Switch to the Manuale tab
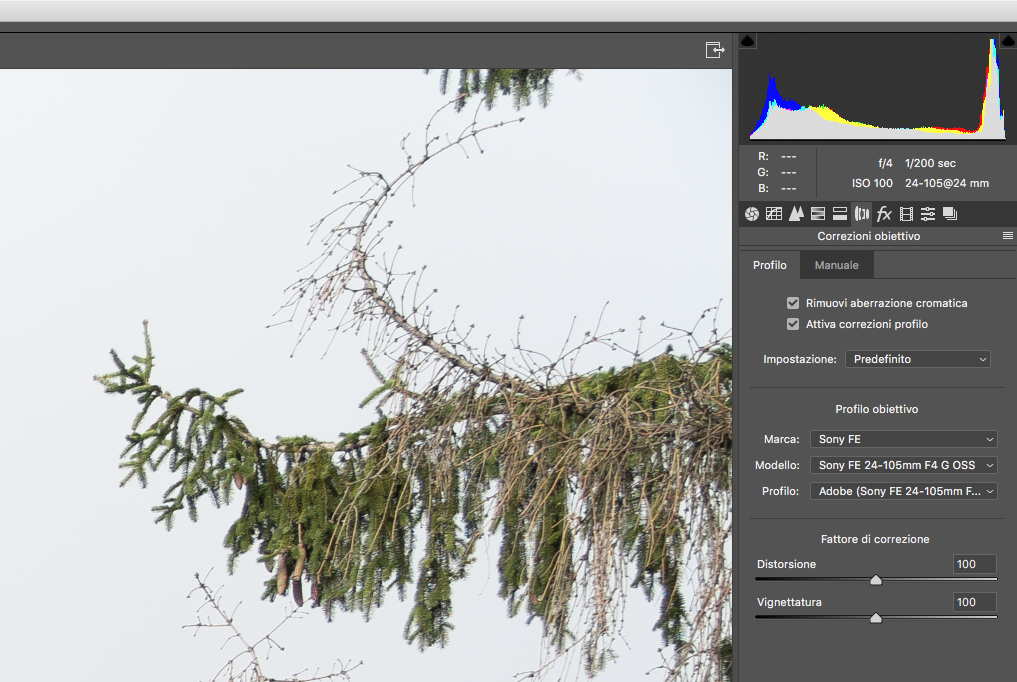 (837, 265)
